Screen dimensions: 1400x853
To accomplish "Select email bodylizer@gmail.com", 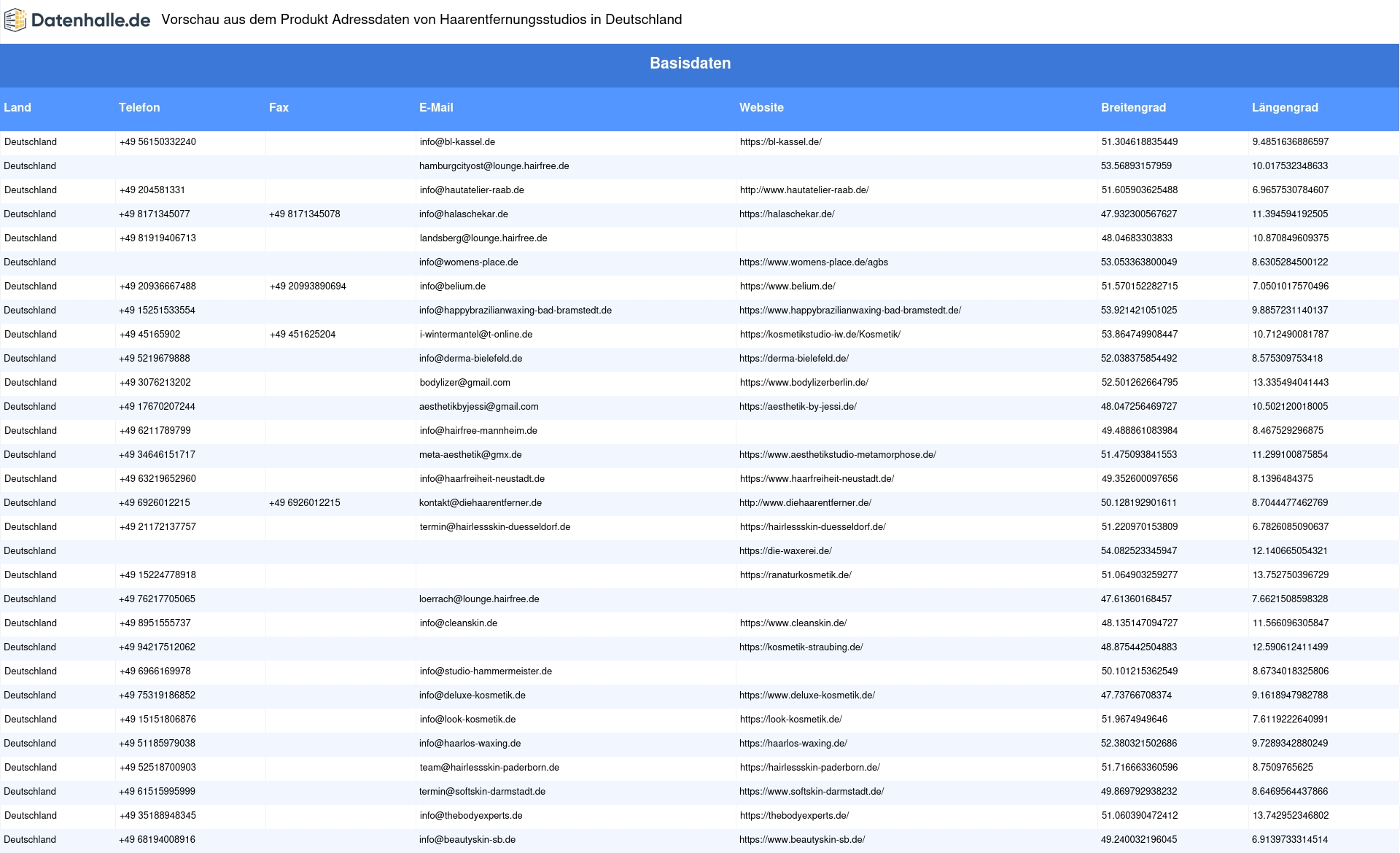I will (465, 383).
